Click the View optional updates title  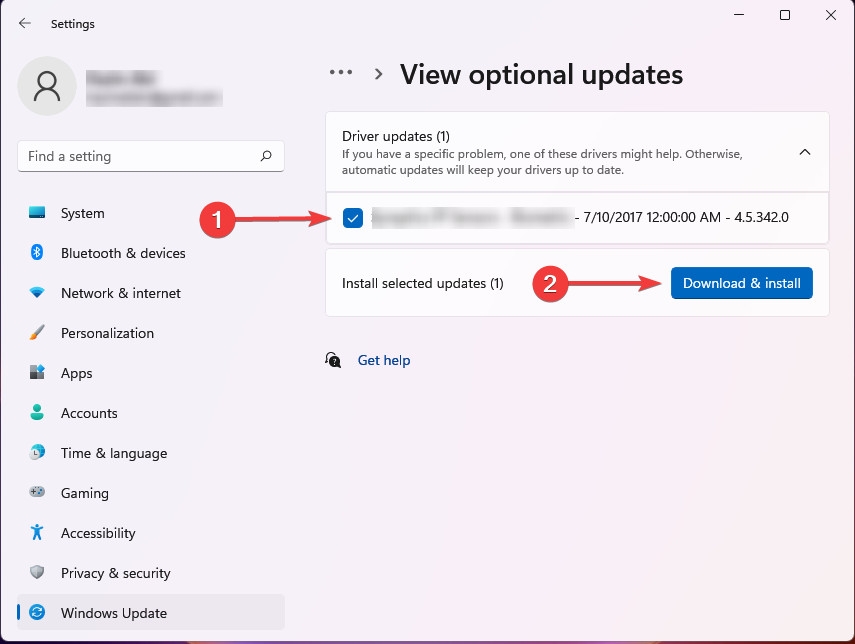[541, 74]
